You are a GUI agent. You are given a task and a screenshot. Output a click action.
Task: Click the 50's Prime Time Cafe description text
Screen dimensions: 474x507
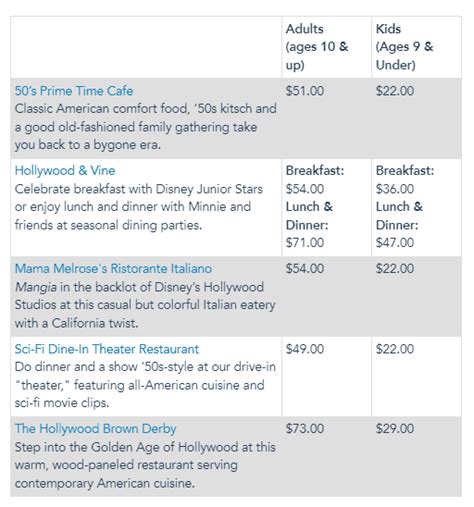[x=146, y=127]
